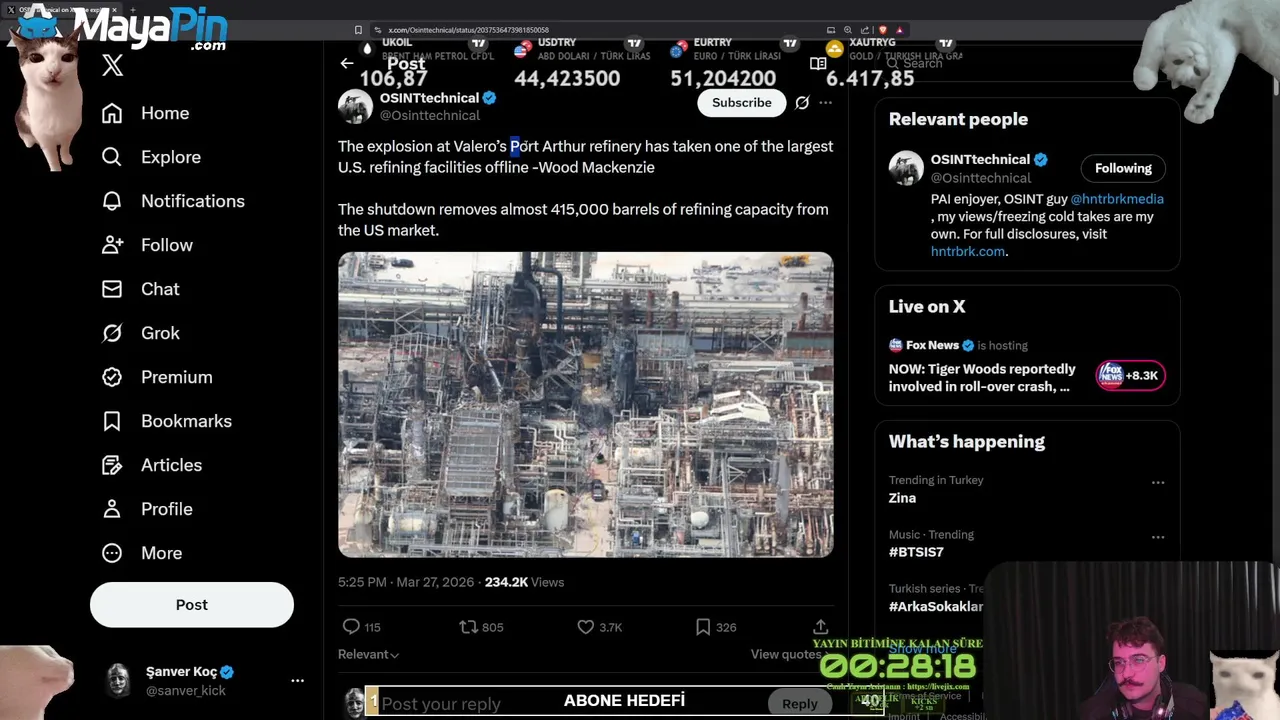Click the X logo icon in the sidebar
This screenshot has width=1280, height=720.
[x=112, y=66]
